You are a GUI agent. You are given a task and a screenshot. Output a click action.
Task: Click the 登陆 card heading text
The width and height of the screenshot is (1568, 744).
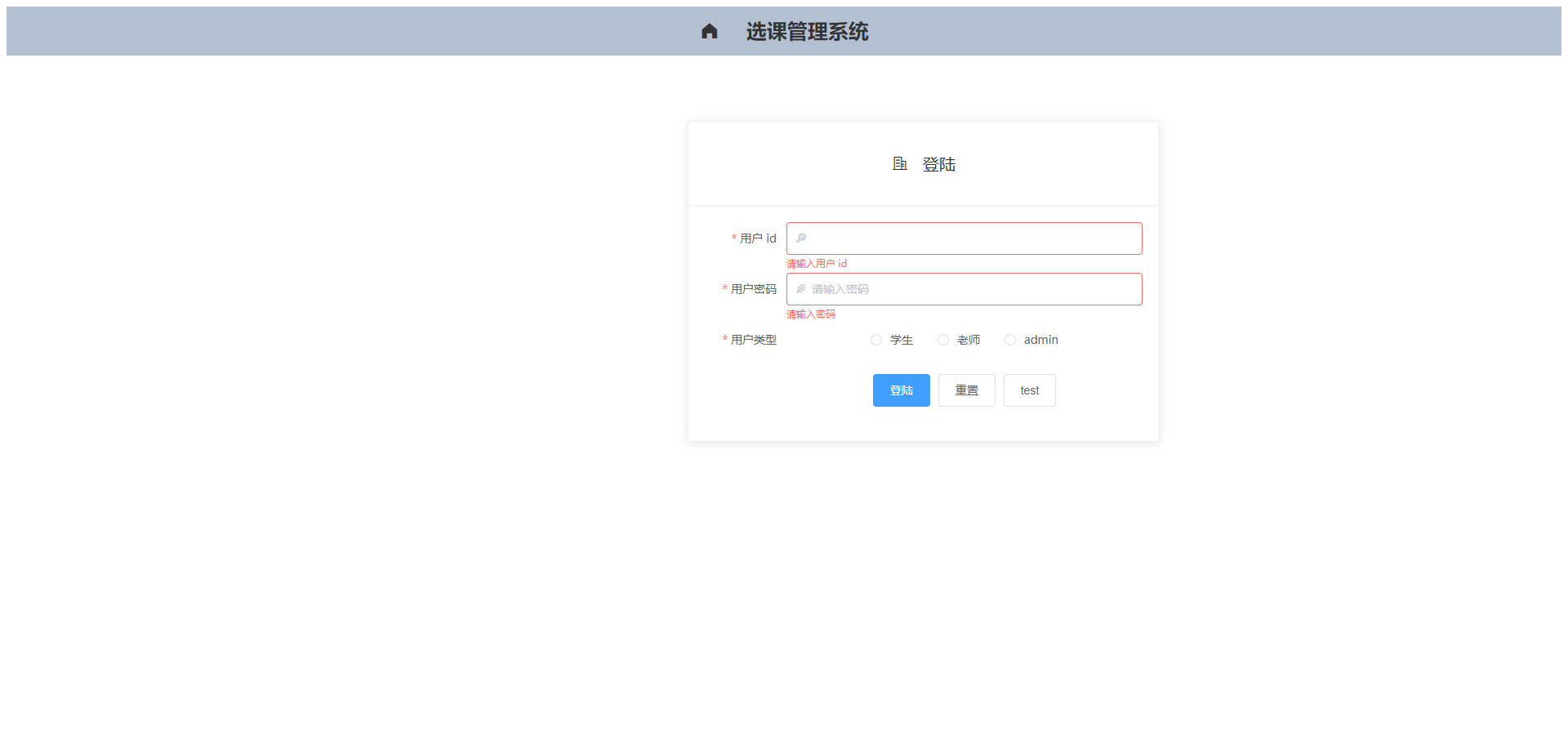point(938,165)
